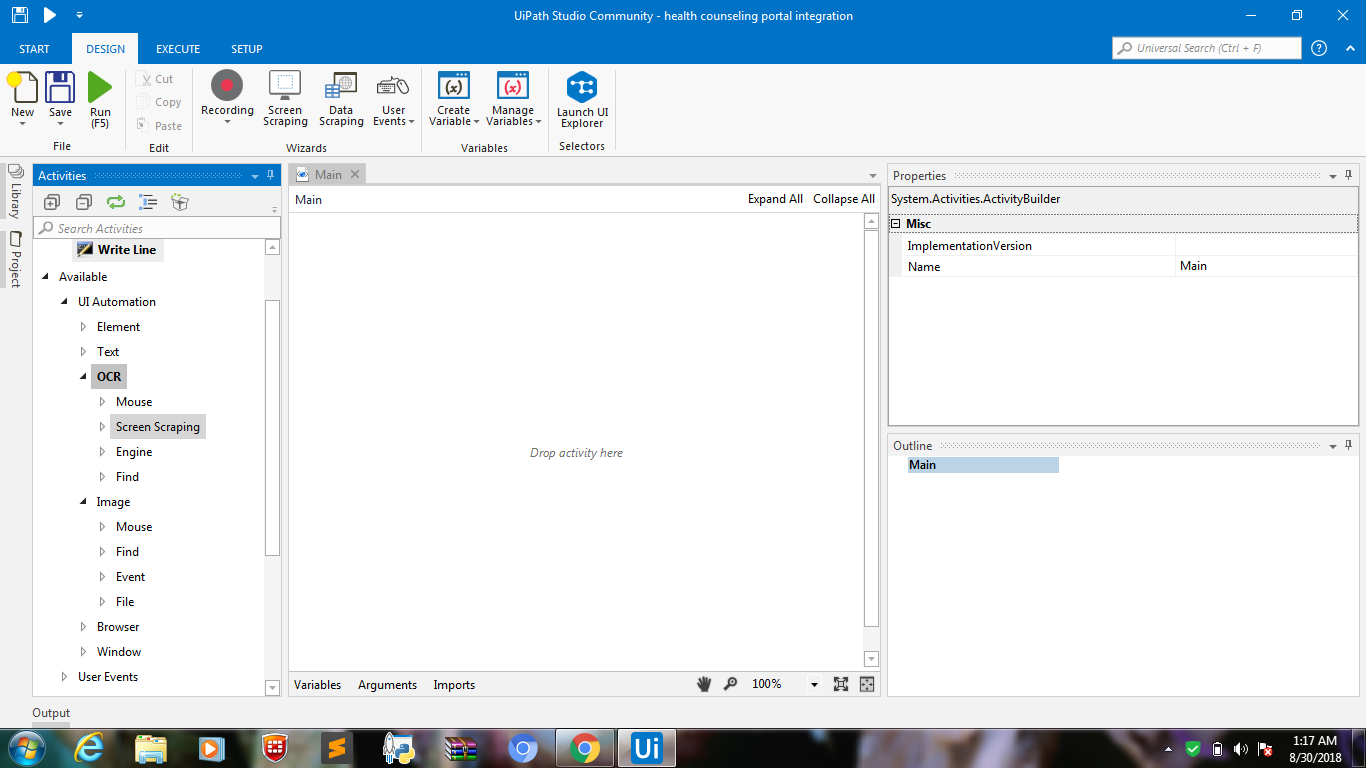Click the Name property value Main
This screenshot has width=1366, height=768.
coord(1266,266)
